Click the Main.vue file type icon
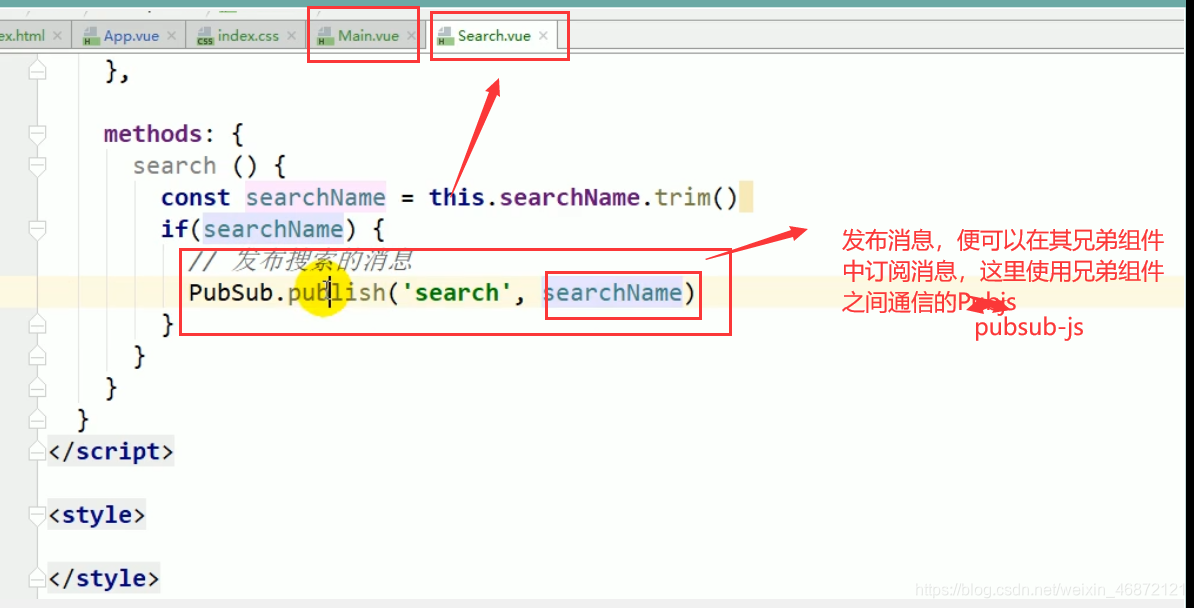1194x608 pixels. tap(325, 36)
